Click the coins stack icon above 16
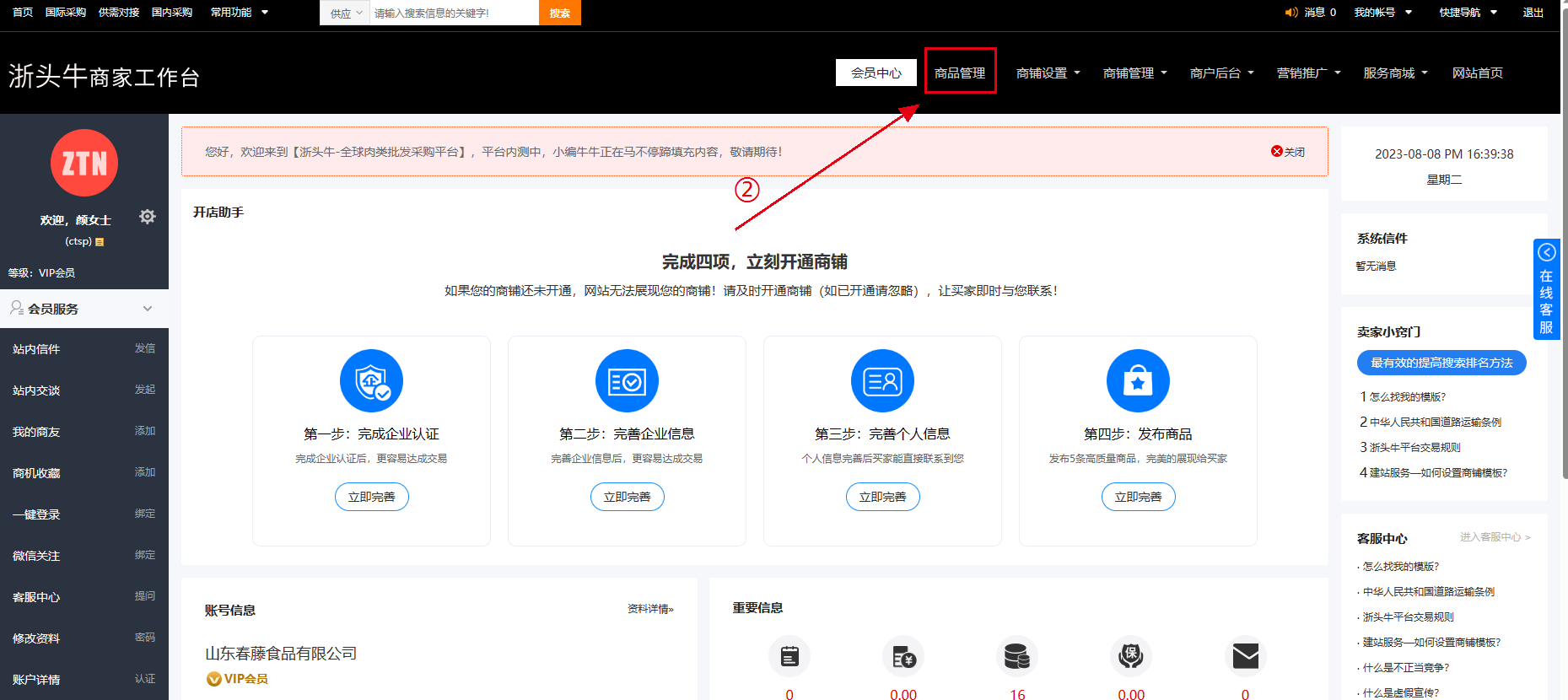Viewport: 1568px width, 700px height. (x=1017, y=656)
